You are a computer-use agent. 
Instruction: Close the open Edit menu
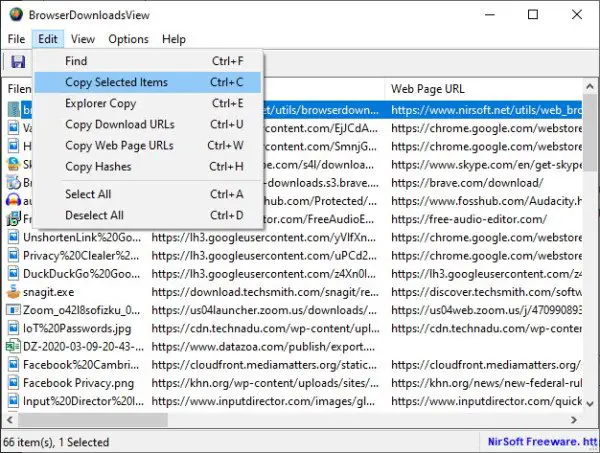click(48, 39)
